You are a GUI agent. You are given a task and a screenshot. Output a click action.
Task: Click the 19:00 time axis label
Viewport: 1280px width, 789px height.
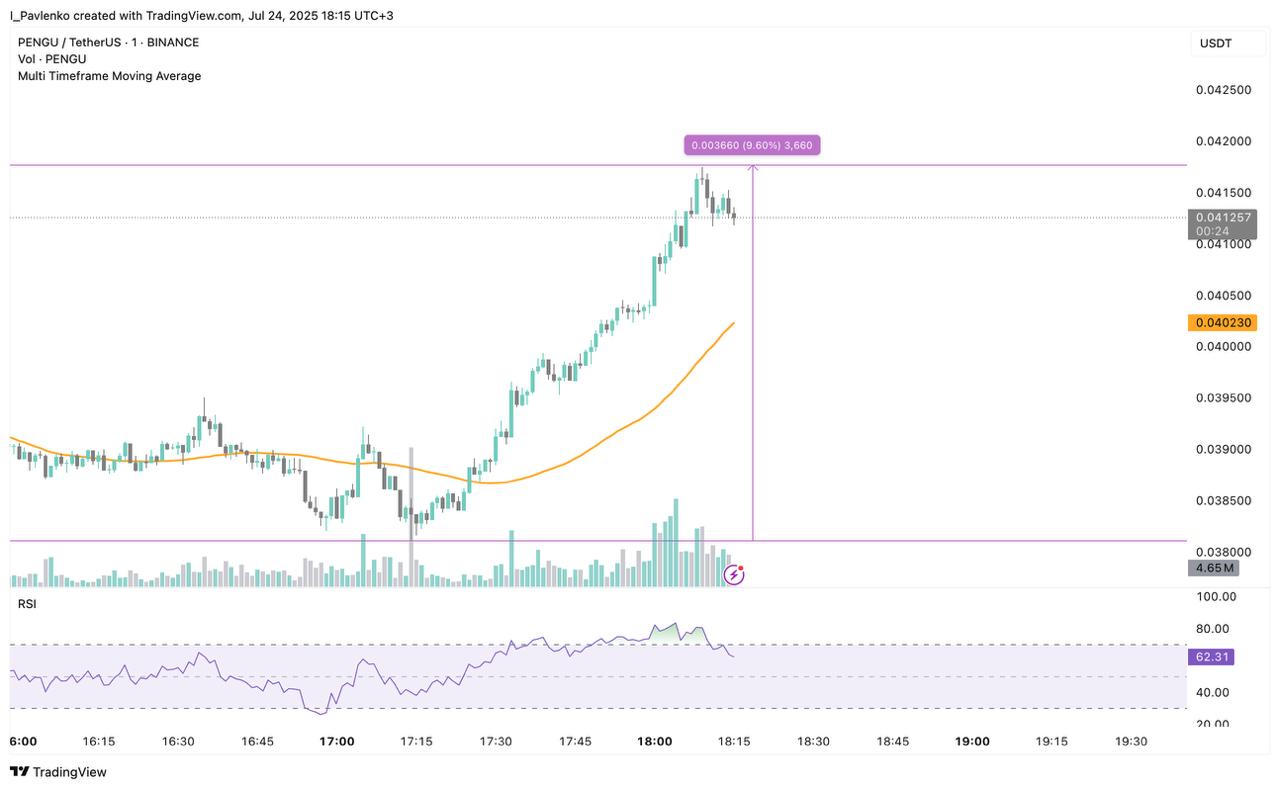pyautogui.click(x=972, y=741)
